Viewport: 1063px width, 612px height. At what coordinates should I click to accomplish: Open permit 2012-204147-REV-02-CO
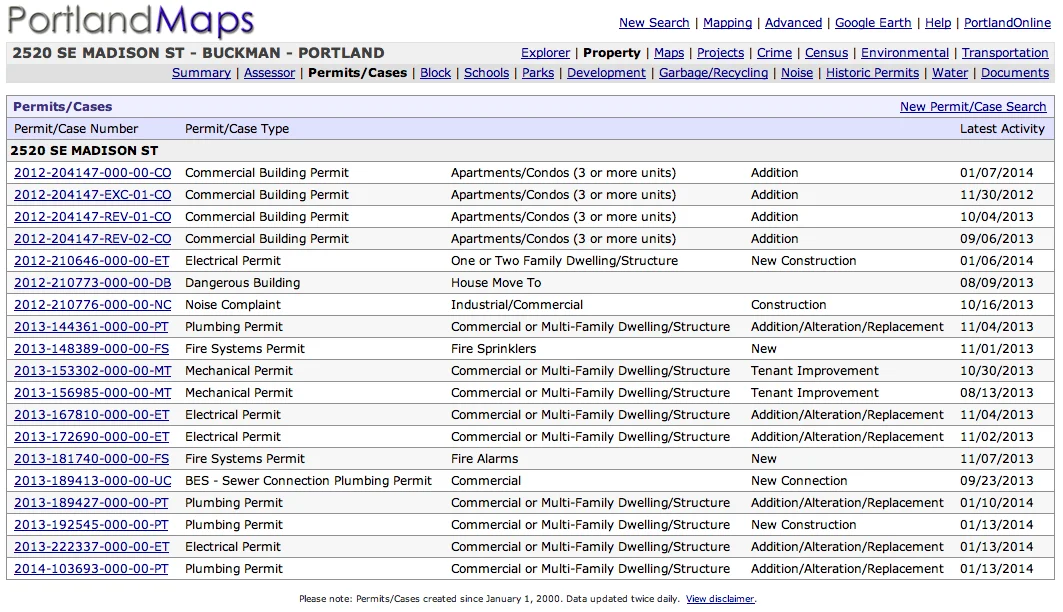(92, 239)
